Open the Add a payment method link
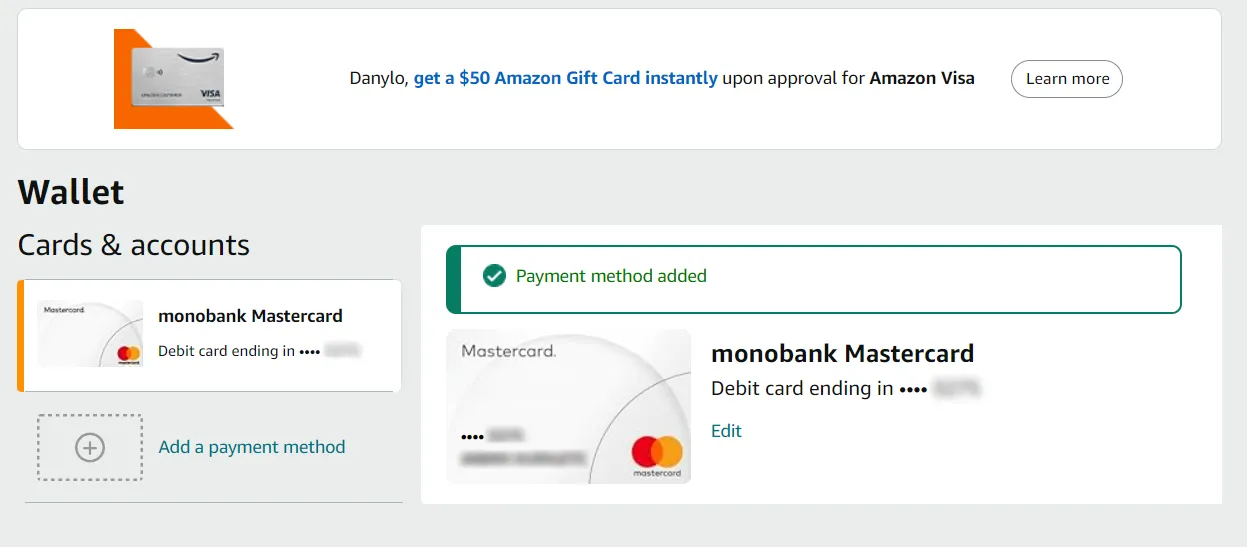 [x=252, y=447]
